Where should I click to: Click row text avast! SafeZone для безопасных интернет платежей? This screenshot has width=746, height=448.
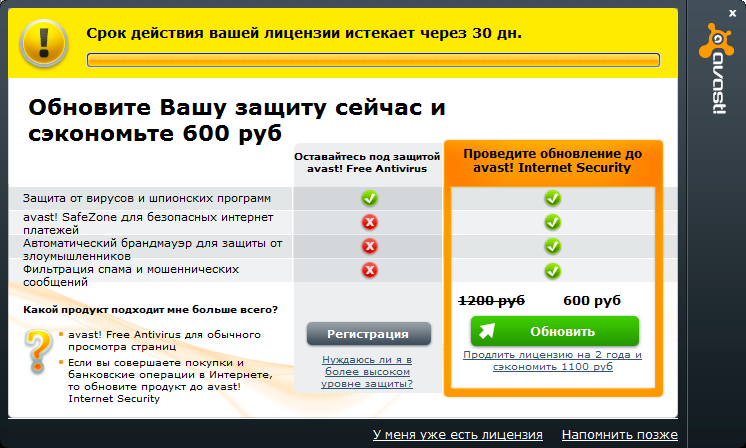(148, 224)
